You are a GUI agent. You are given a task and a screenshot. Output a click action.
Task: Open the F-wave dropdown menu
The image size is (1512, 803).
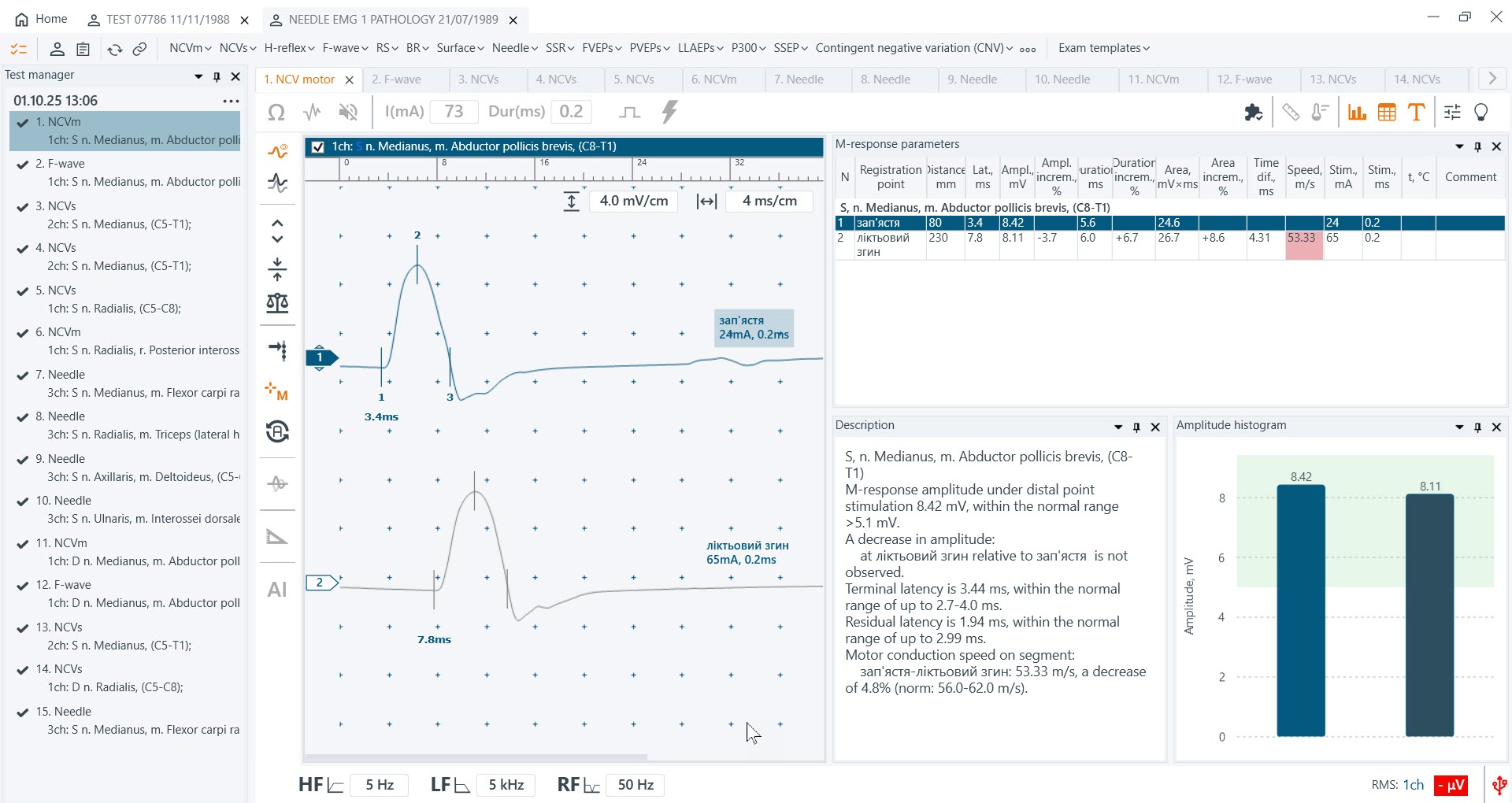(x=345, y=48)
